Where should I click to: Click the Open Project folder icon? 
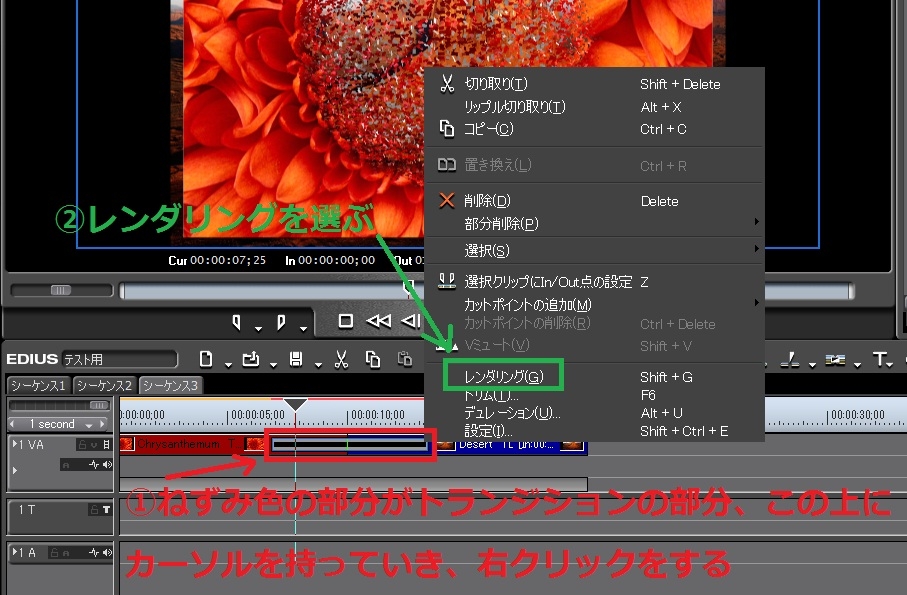click(x=250, y=359)
